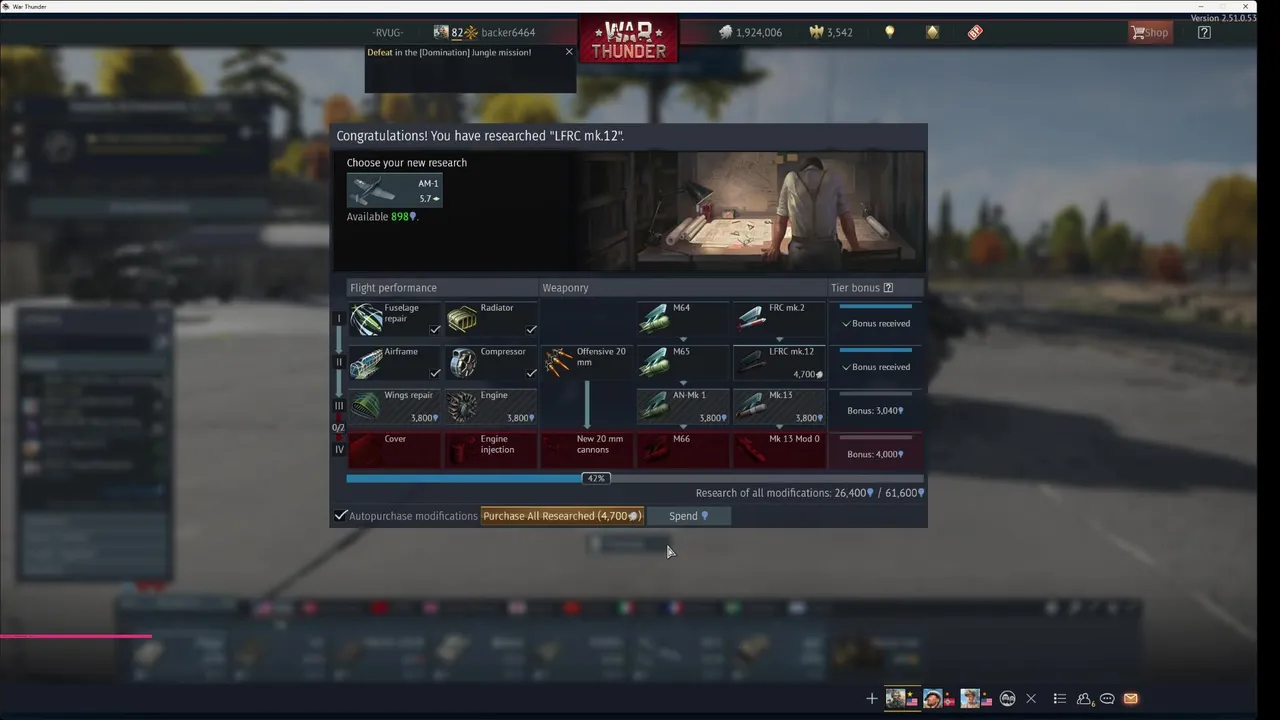Click the Silver Lions balance 1,924,006
This screenshot has height=720, width=1280.
pos(750,32)
